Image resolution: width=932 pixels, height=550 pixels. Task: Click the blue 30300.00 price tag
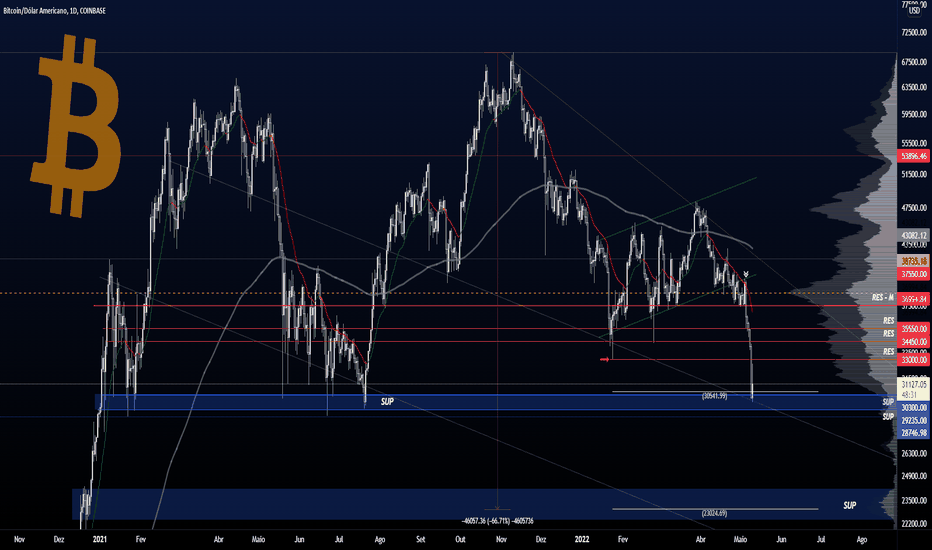914,408
